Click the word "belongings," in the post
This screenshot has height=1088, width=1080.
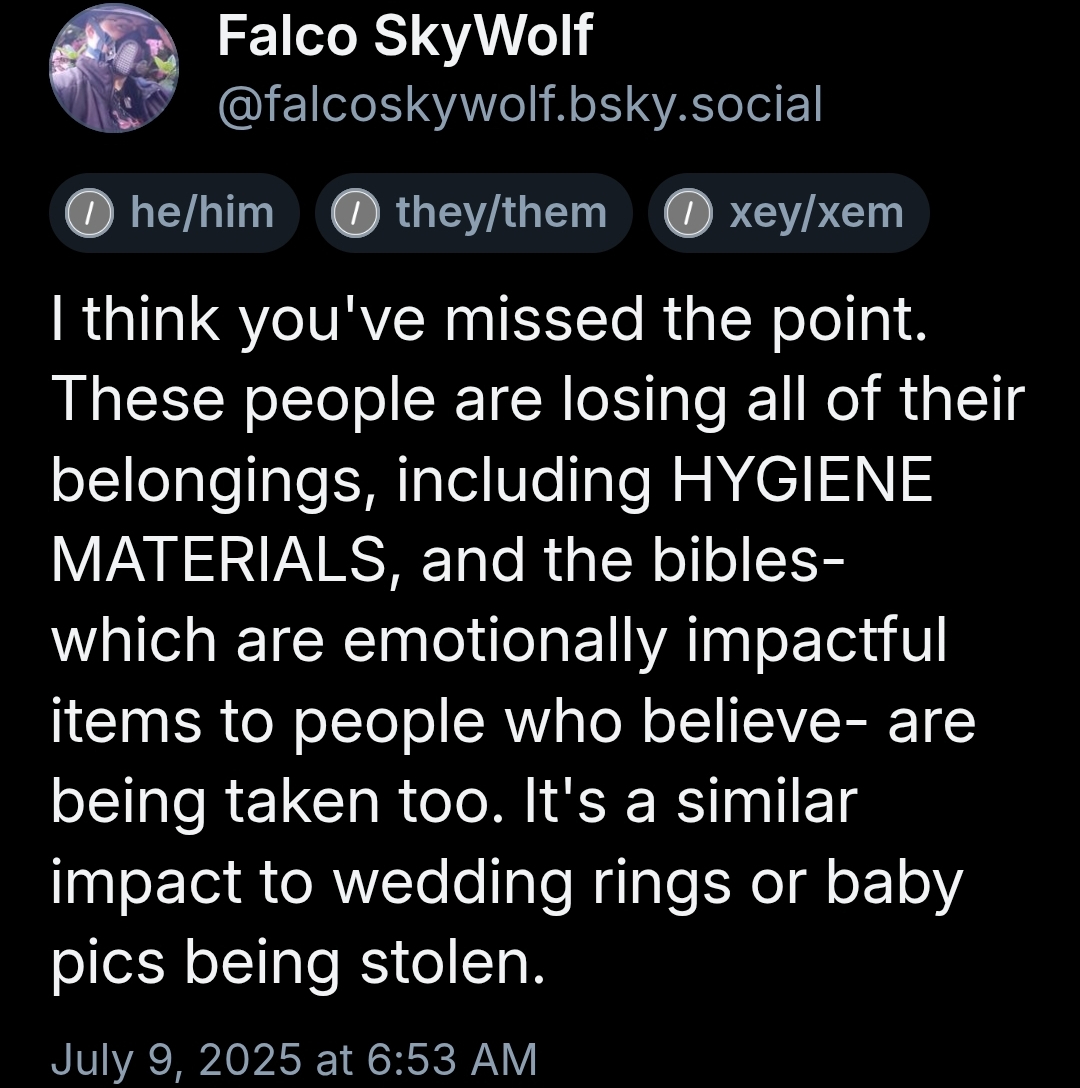pos(212,480)
